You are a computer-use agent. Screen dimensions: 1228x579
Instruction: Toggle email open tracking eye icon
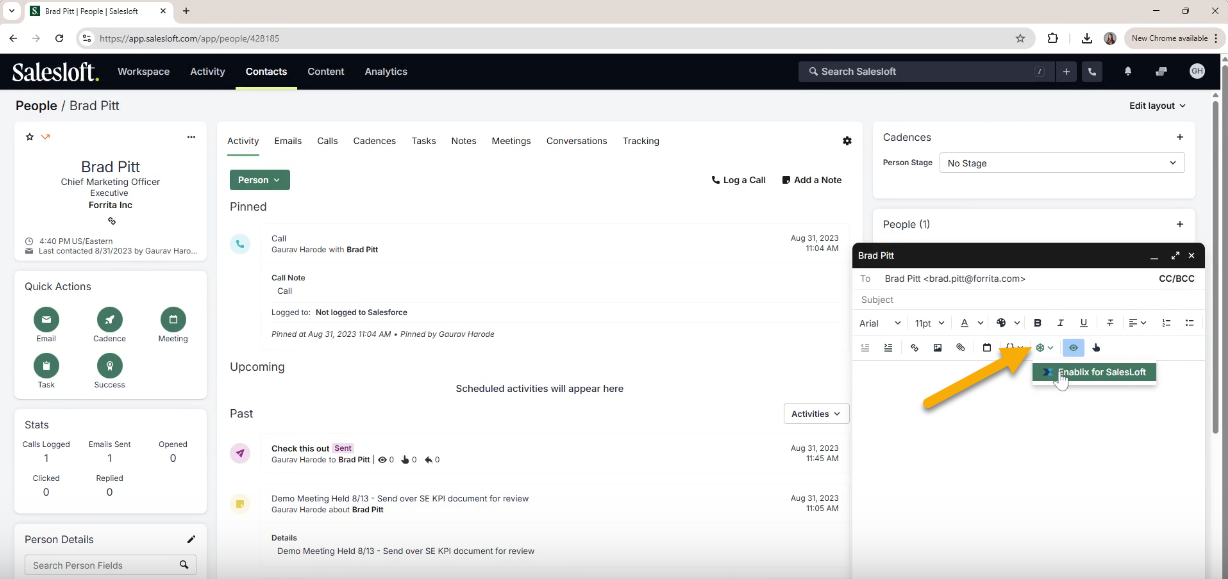1073,348
